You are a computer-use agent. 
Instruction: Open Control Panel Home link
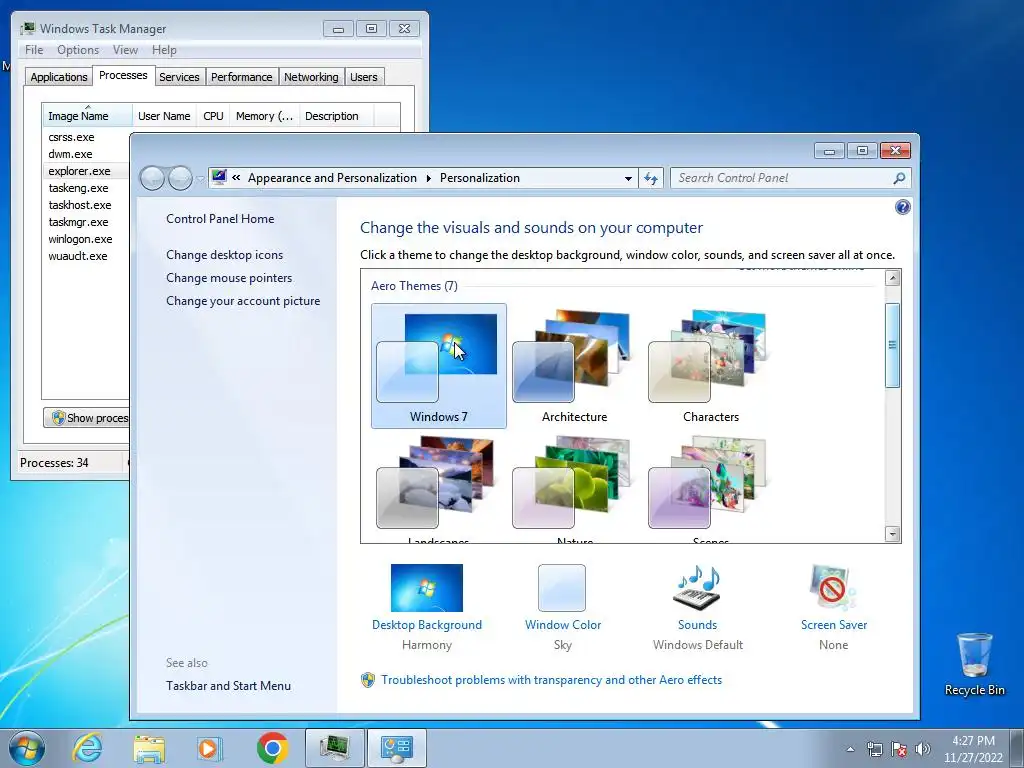point(220,219)
